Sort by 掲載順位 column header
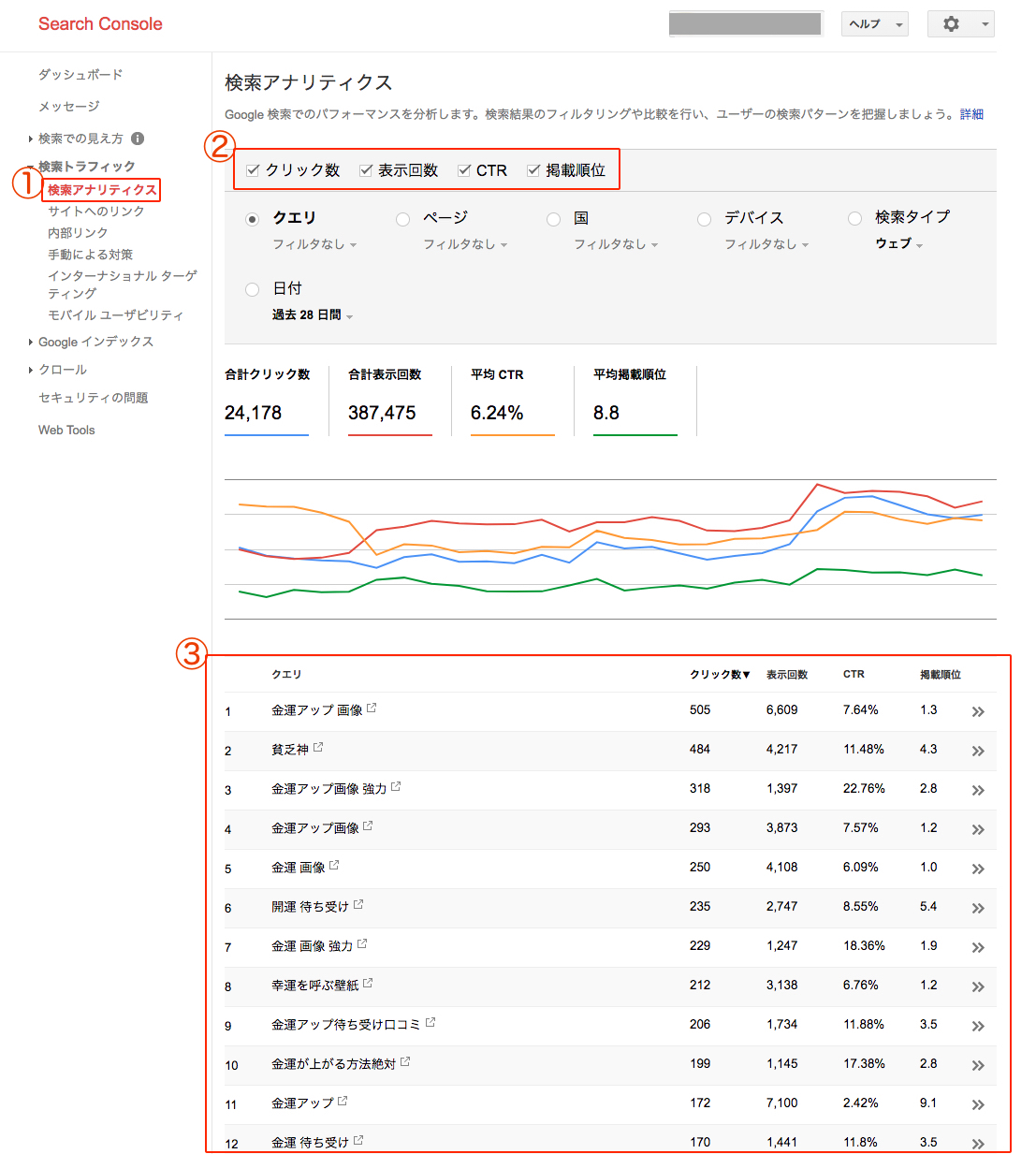 941,675
